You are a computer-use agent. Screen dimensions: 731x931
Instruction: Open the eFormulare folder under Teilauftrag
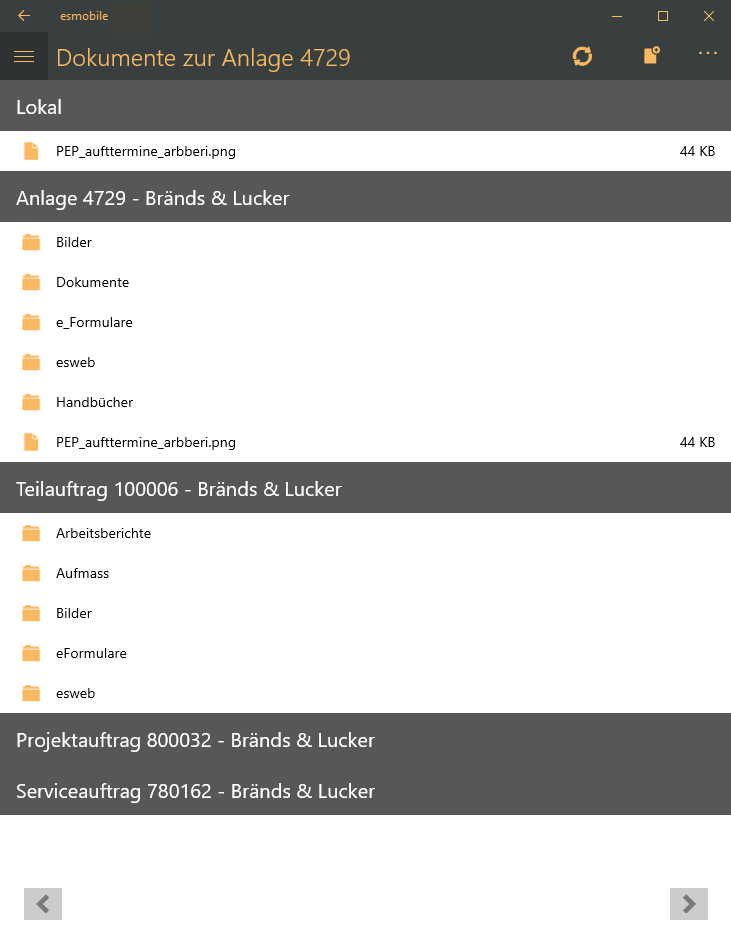tap(91, 653)
